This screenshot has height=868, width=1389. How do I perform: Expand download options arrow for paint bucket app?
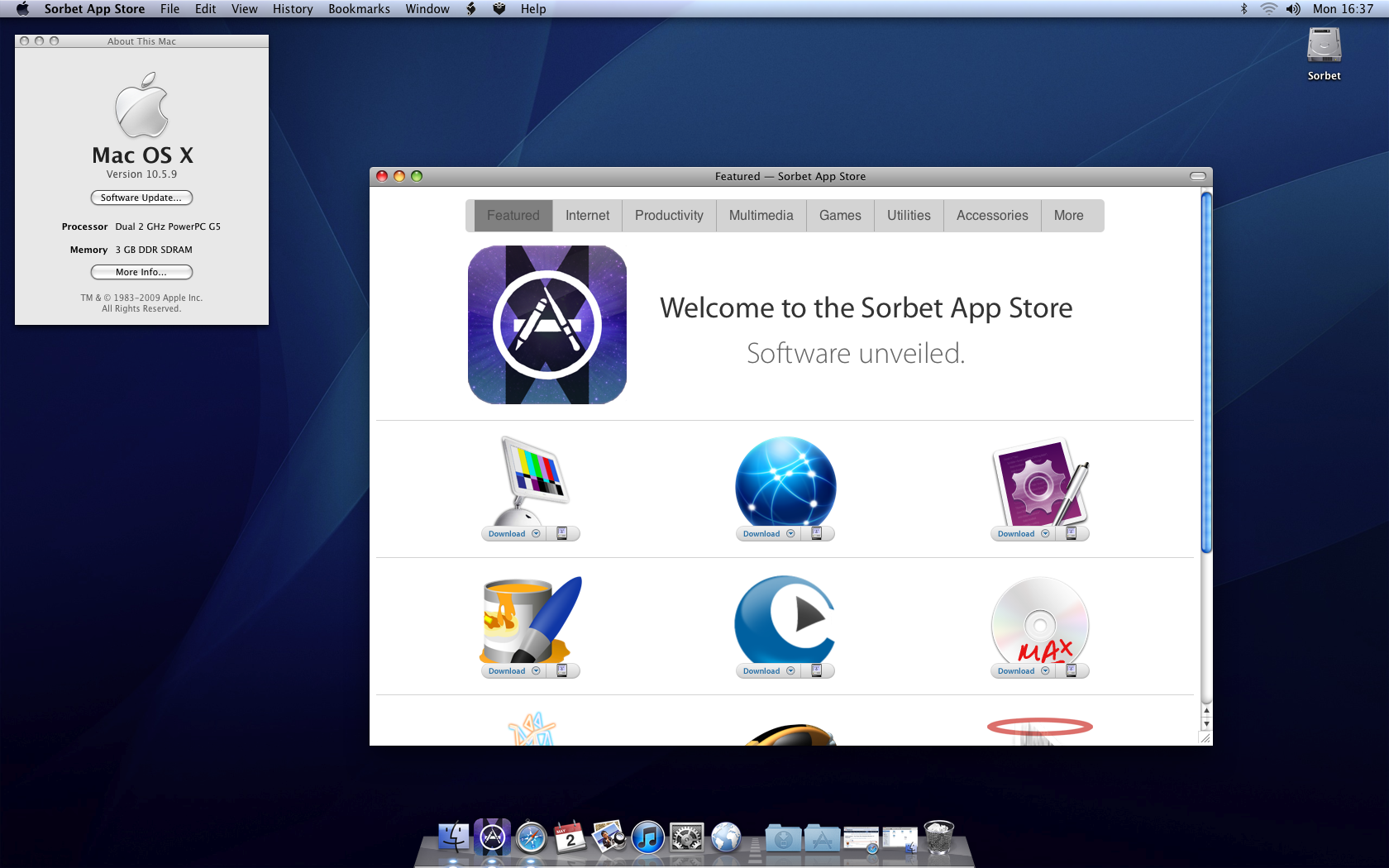536,670
